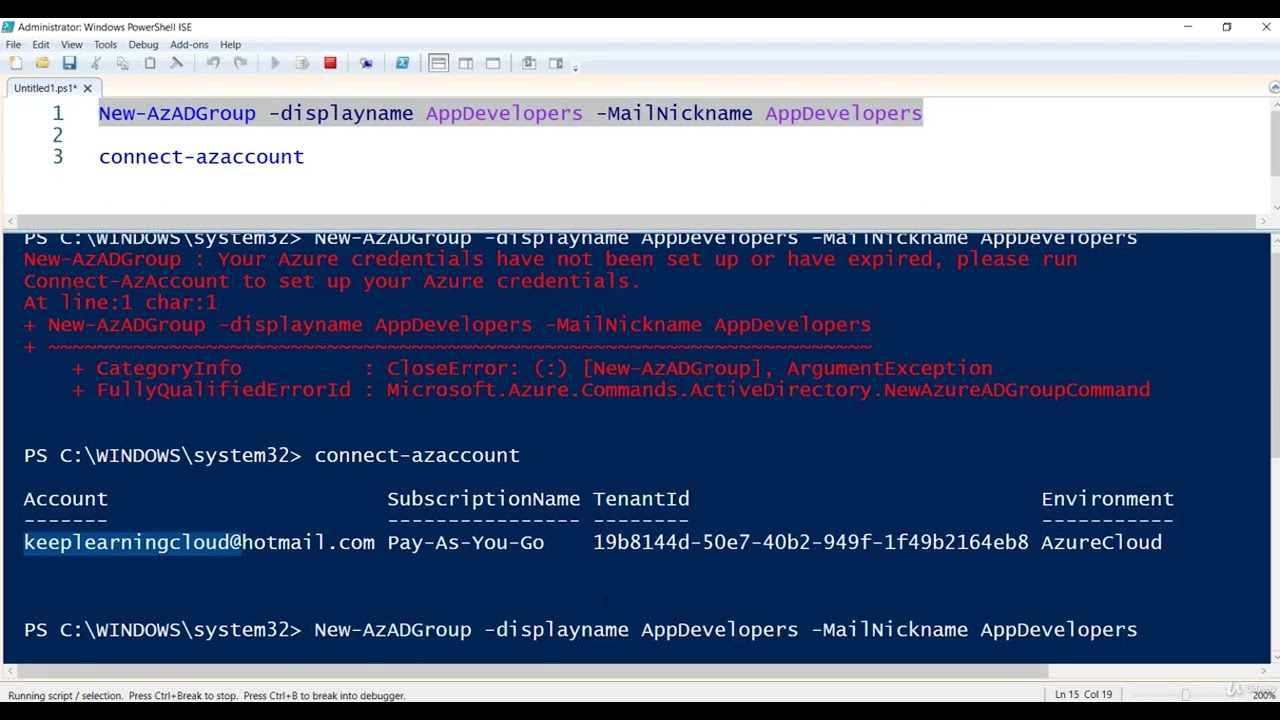Redo the last edit
Image resolution: width=1280 pixels, height=720 pixels.
240,63
